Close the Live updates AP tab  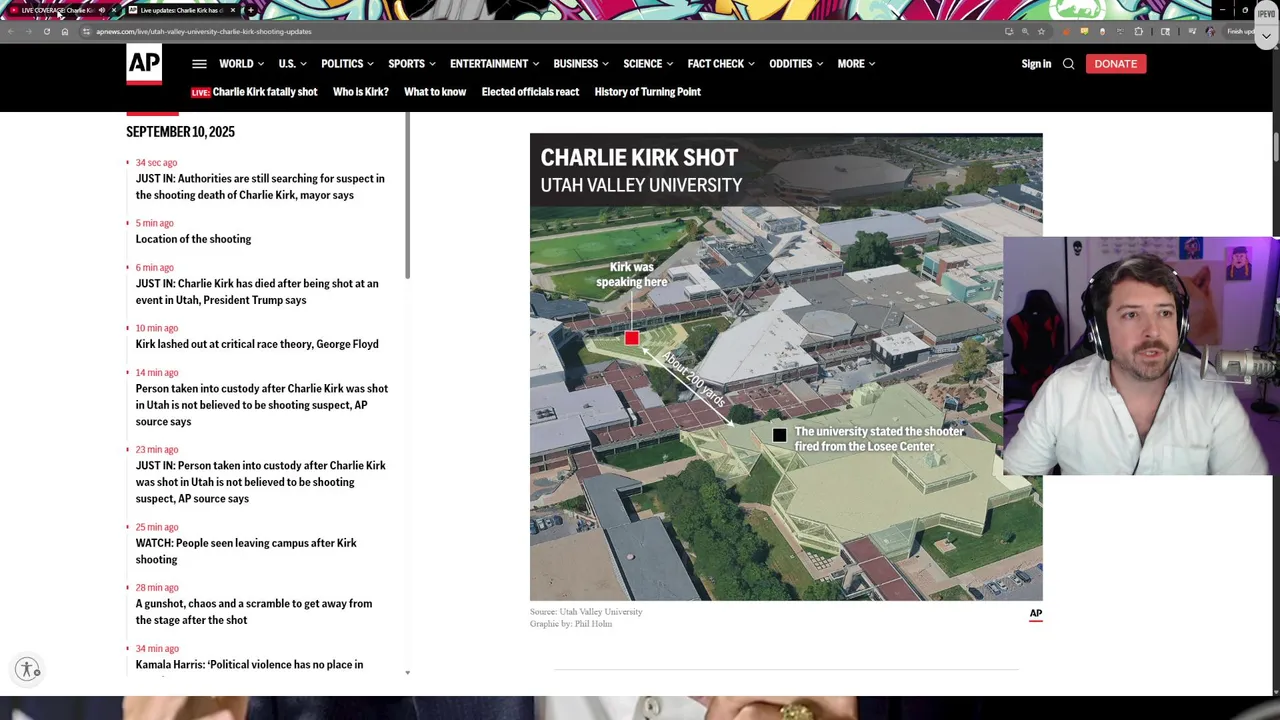tap(233, 10)
